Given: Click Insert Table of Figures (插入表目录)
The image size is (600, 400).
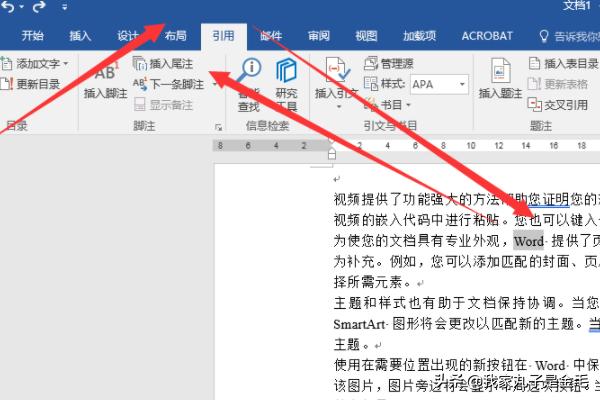Looking at the screenshot, I should tap(563, 64).
